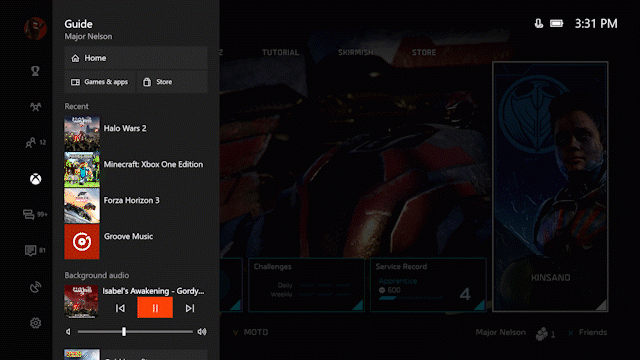Open the Store button in Guide

pyautogui.click(x=172, y=82)
